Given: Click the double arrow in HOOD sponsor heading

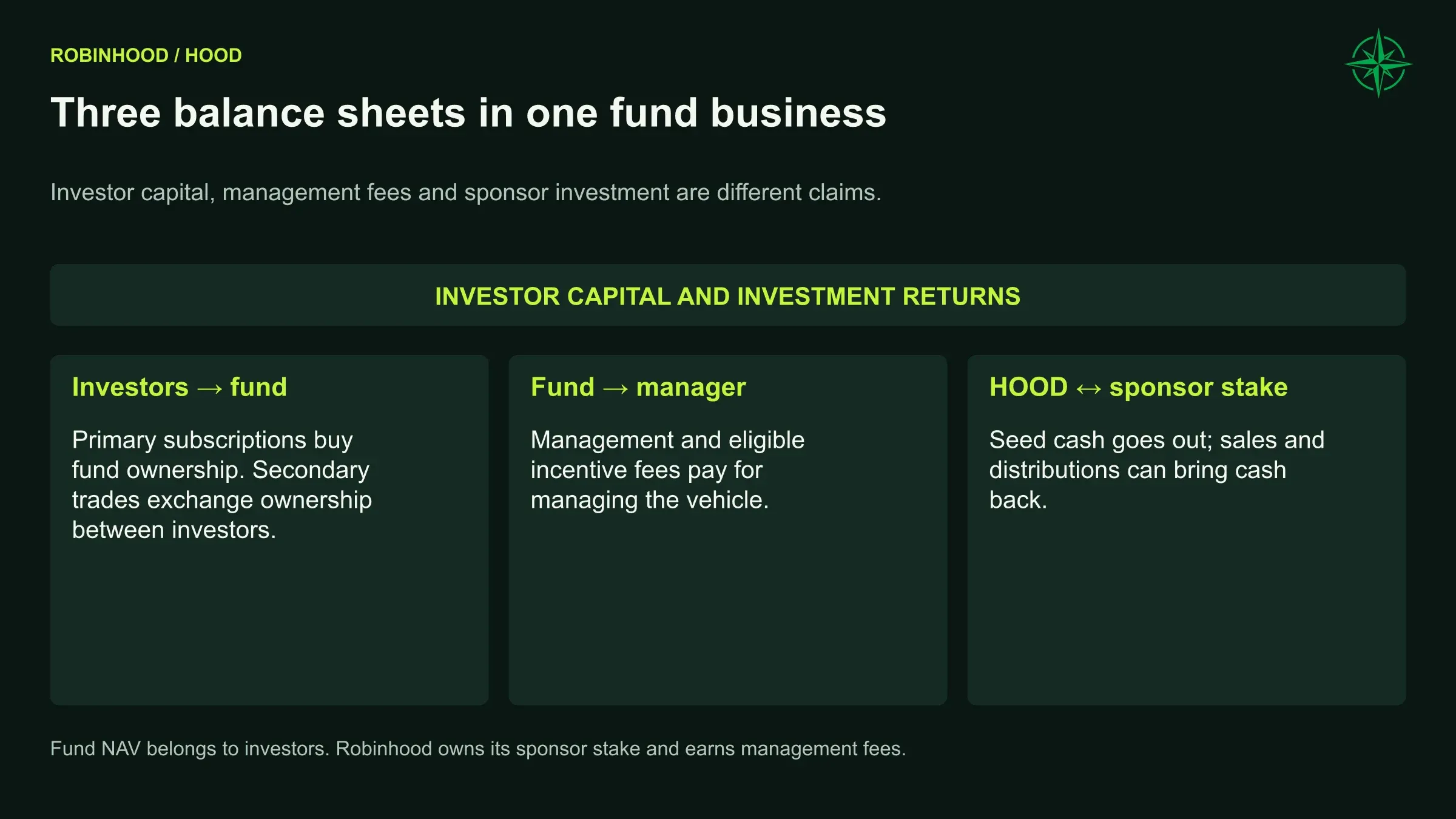Looking at the screenshot, I should click(1089, 388).
